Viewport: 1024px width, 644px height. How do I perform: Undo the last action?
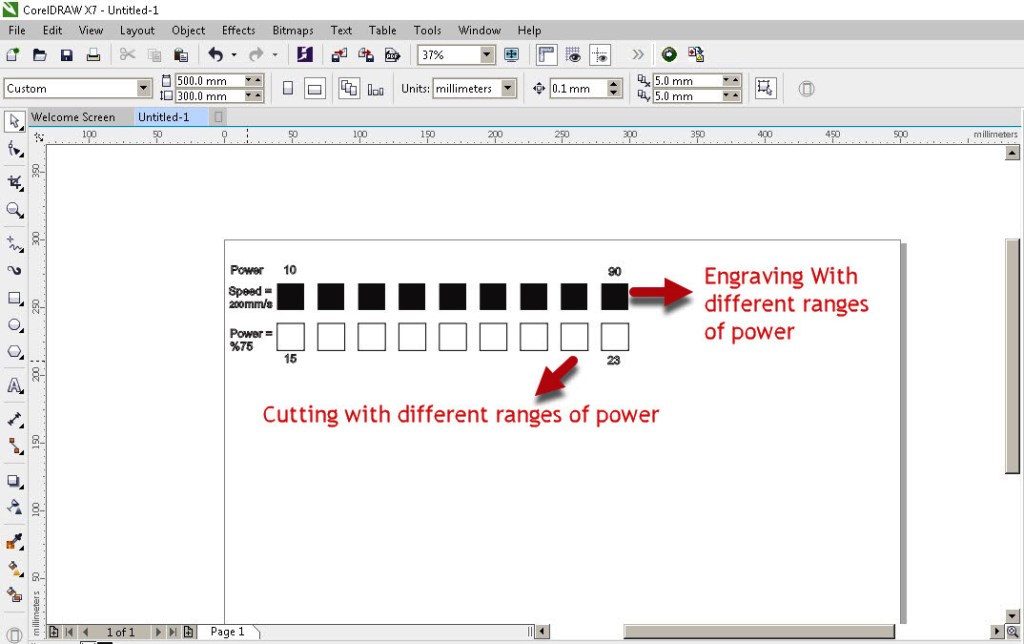216,55
